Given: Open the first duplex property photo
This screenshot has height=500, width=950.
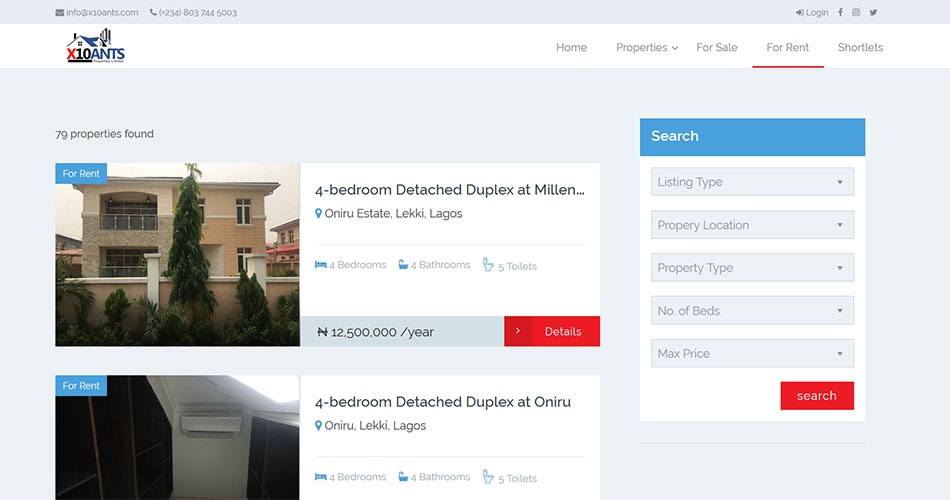Looking at the screenshot, I should tap(177, 255).
